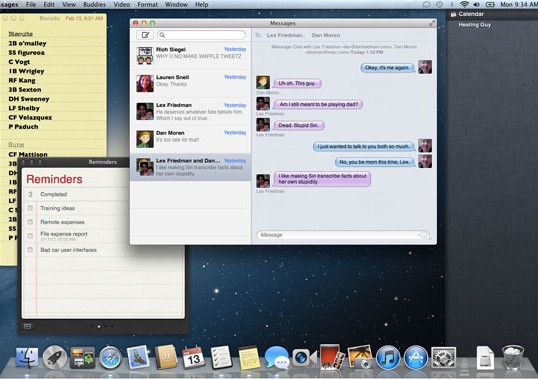Launch iTunes music note icon in Dock

point(388,358)
